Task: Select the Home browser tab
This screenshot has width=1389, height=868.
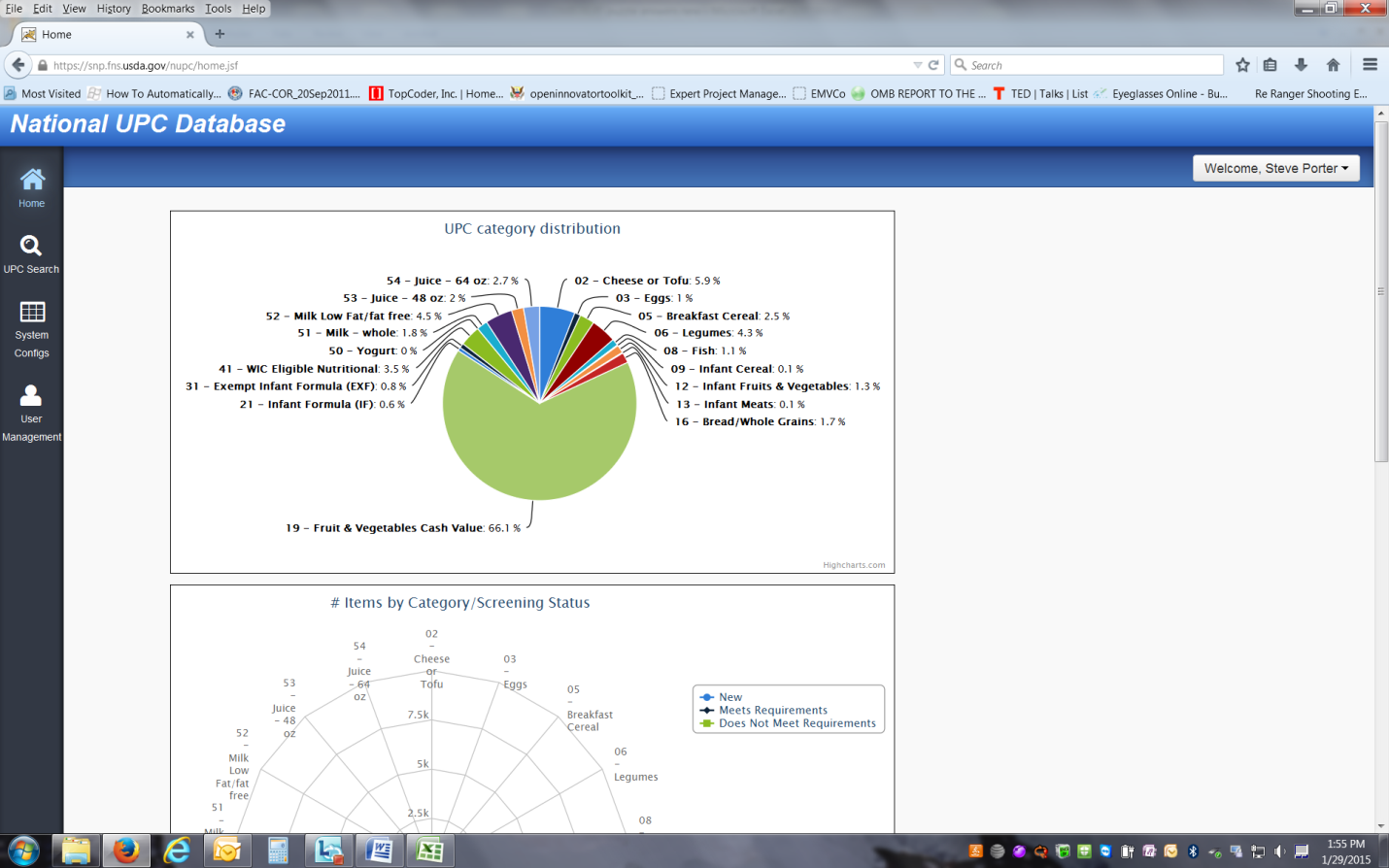Action: [x=109, y=34]
